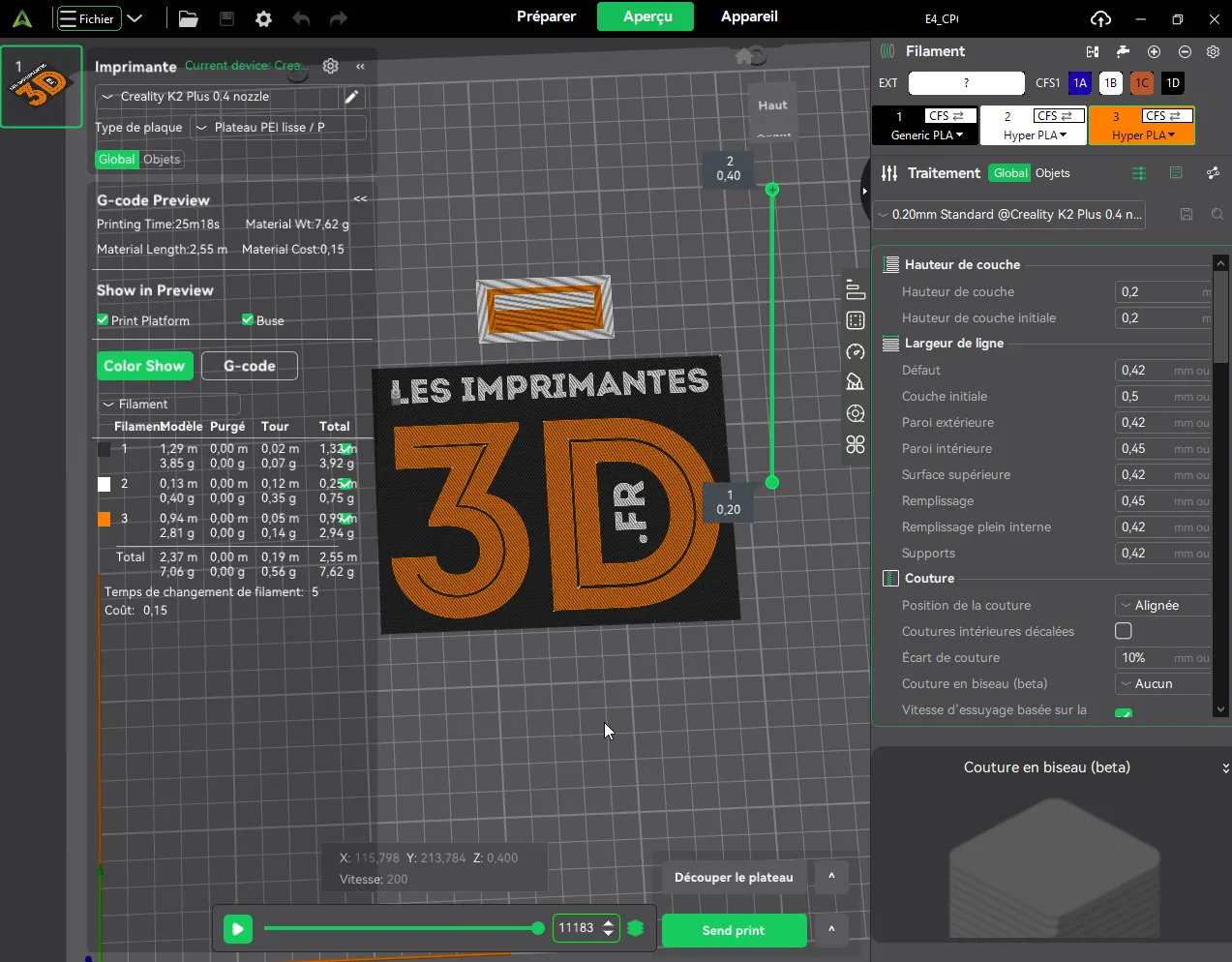
Task: Open flushing volumes faucet icon
Action: 1123,51
